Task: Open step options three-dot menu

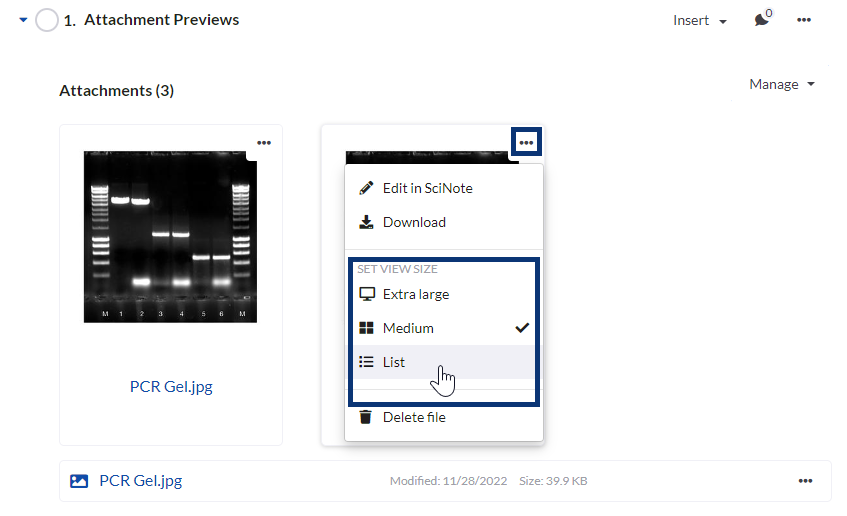Action: point(804,20)
